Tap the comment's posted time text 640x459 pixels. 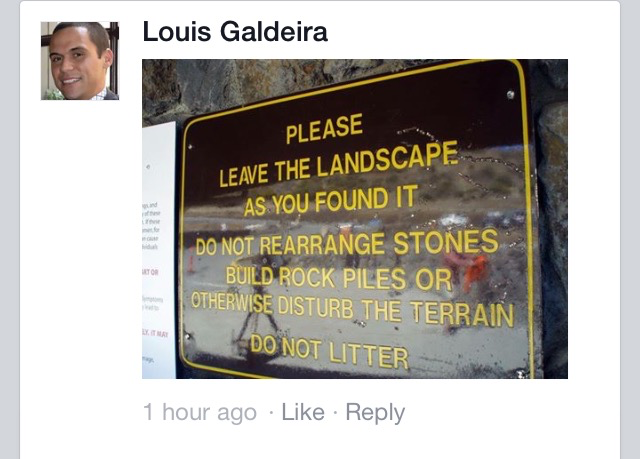coord(200,412)
